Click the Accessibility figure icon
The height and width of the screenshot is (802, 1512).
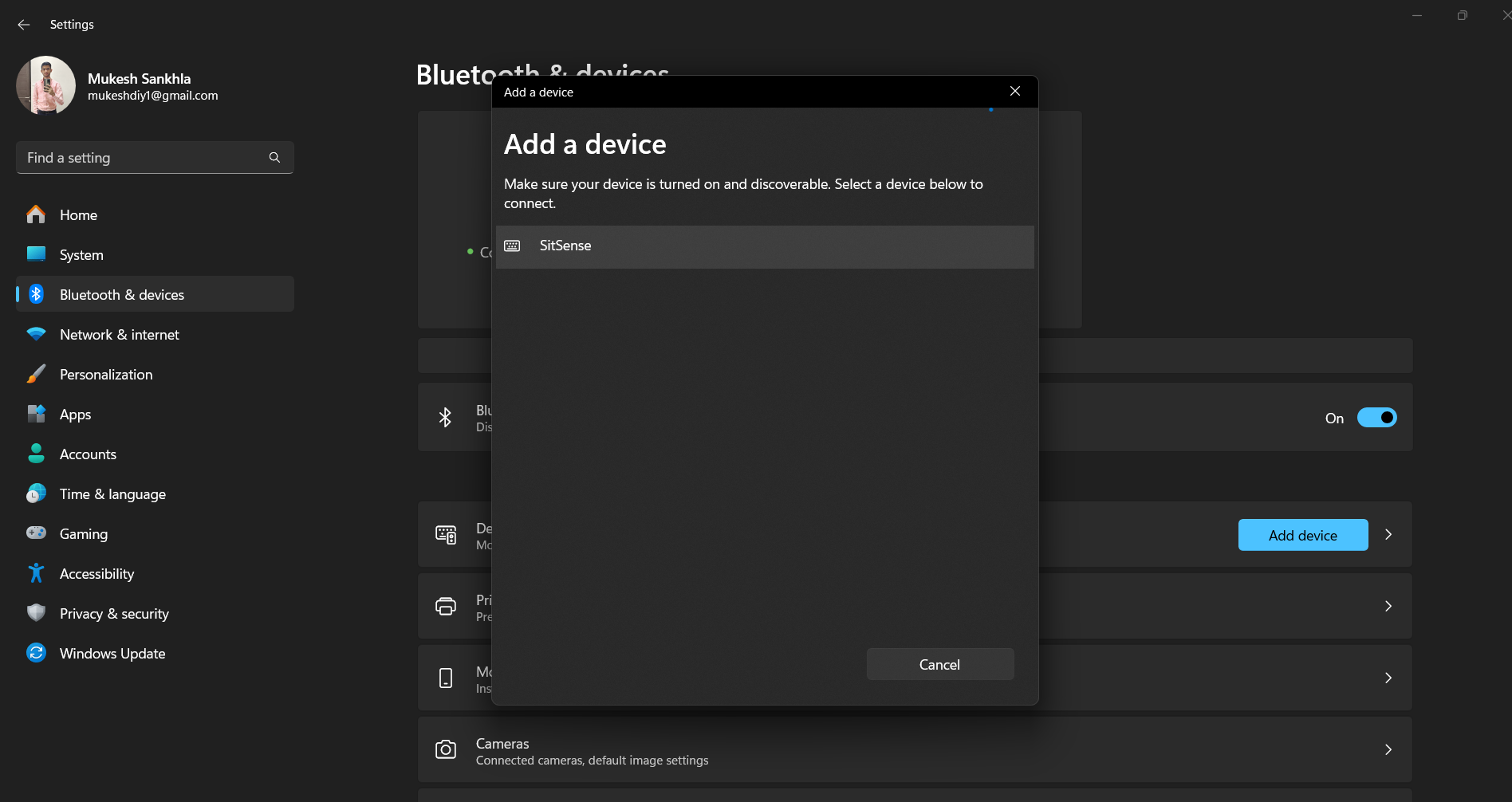pos(36,573)
